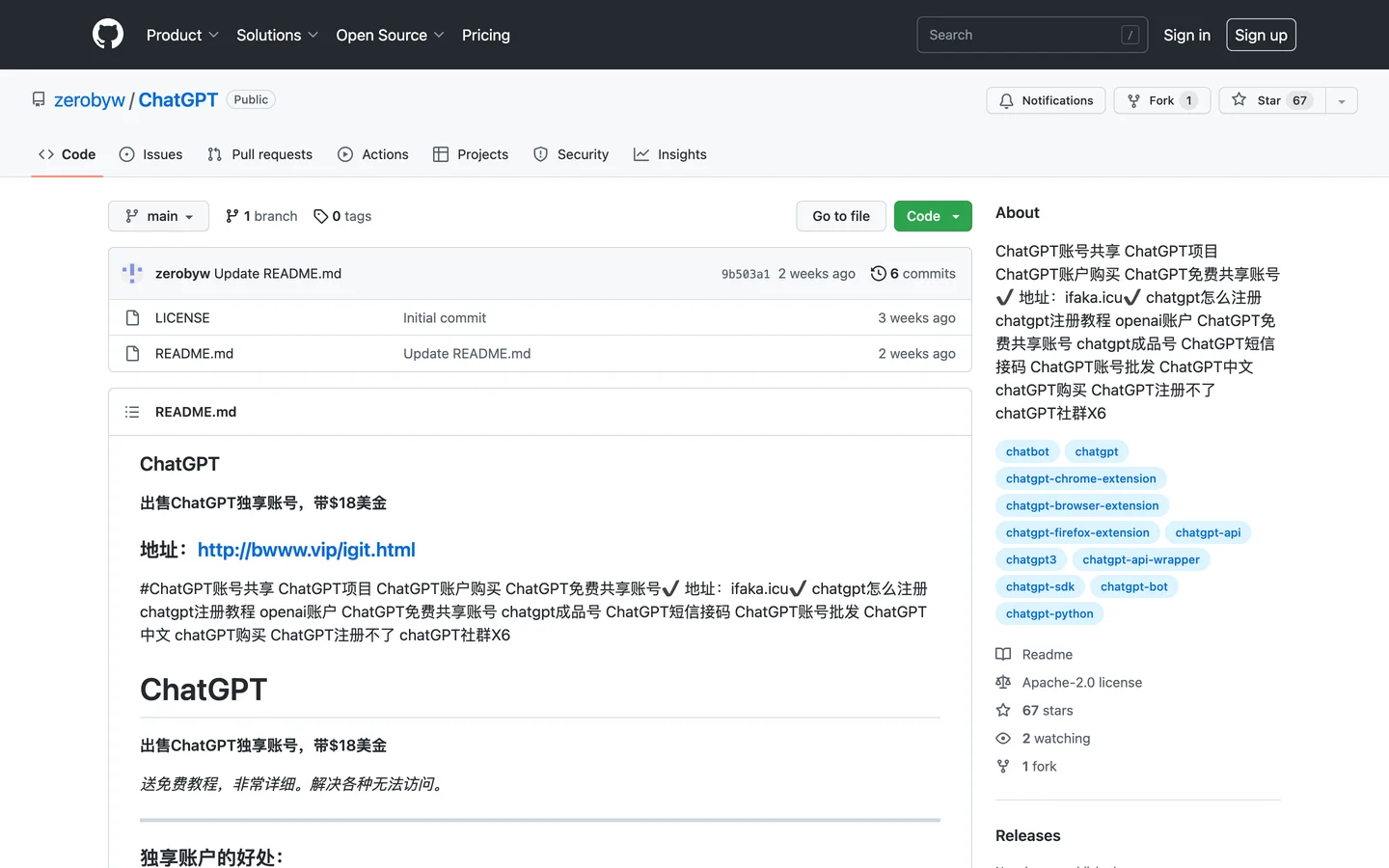The width and height of the screenshot is (1389, 868).
Task: View the 1 fork link in About
Action: click(1026, 766)
